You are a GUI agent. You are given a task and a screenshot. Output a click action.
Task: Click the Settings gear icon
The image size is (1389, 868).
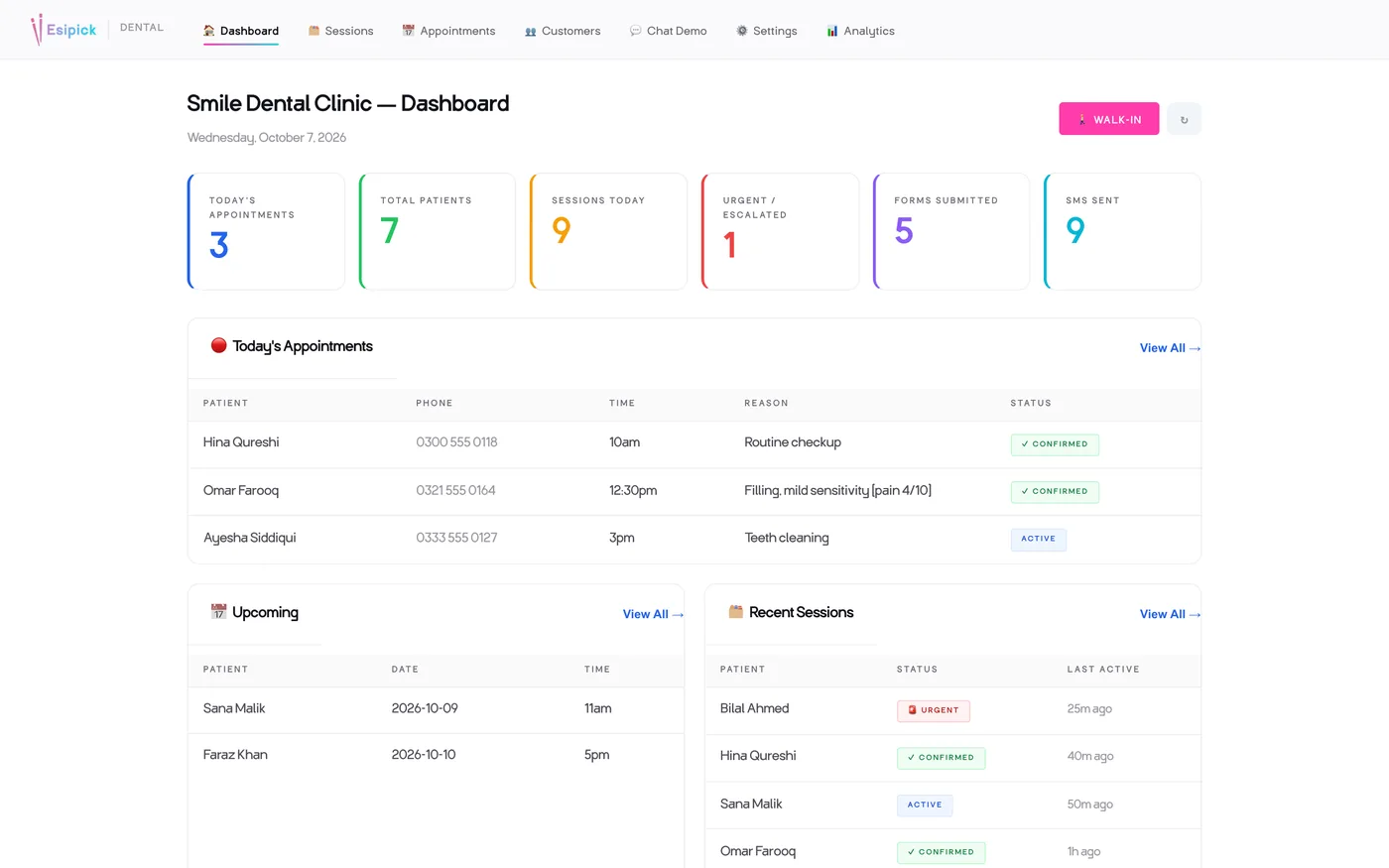(x=741, y=31)
